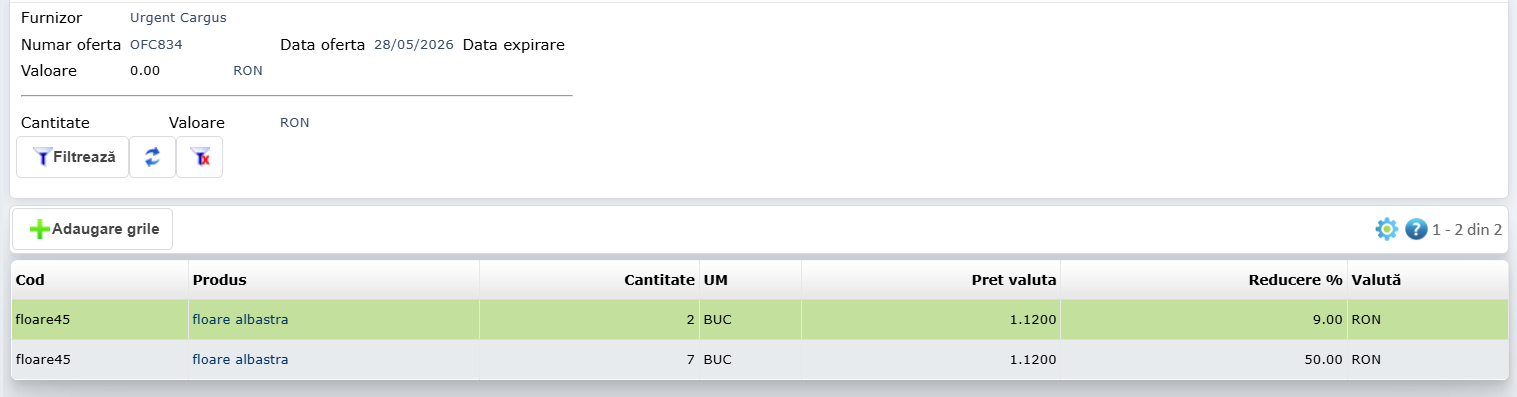Image resolution: width=1517 pixels, height=397 pixels.
Task: Refresh results with the blue arrows icon
Action: coord(153,157)
